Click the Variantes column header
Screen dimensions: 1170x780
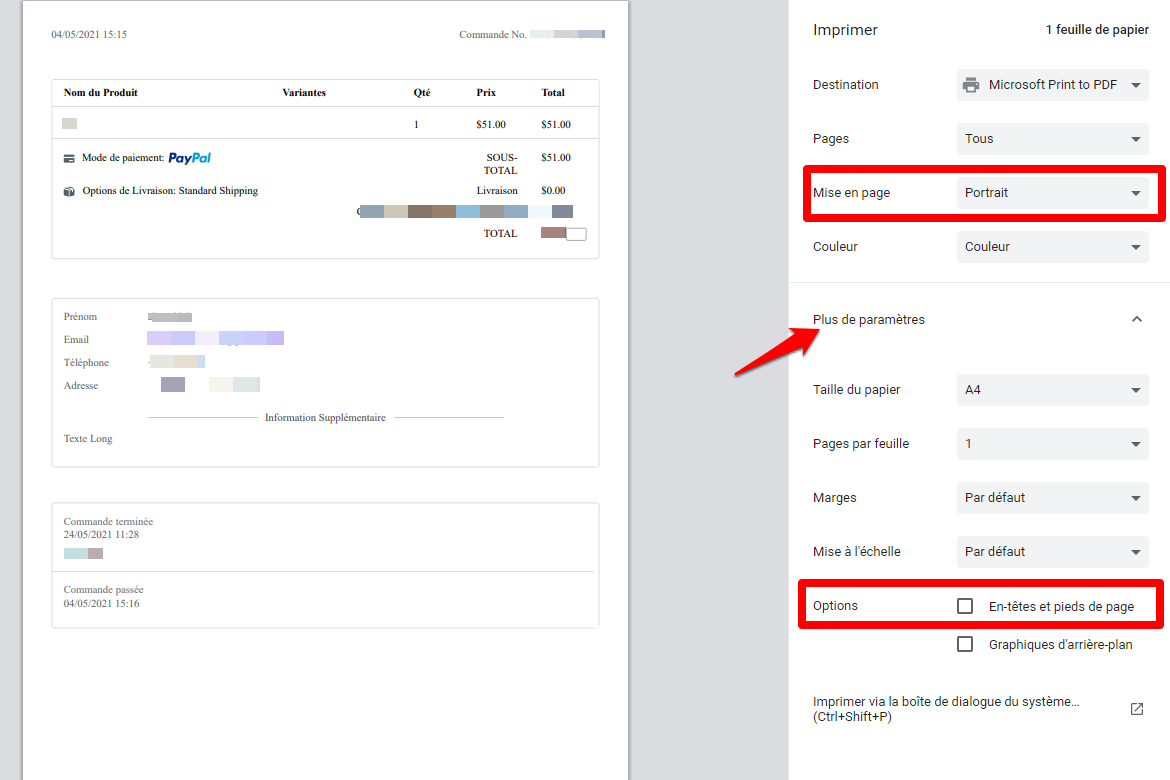click(304, 93)
